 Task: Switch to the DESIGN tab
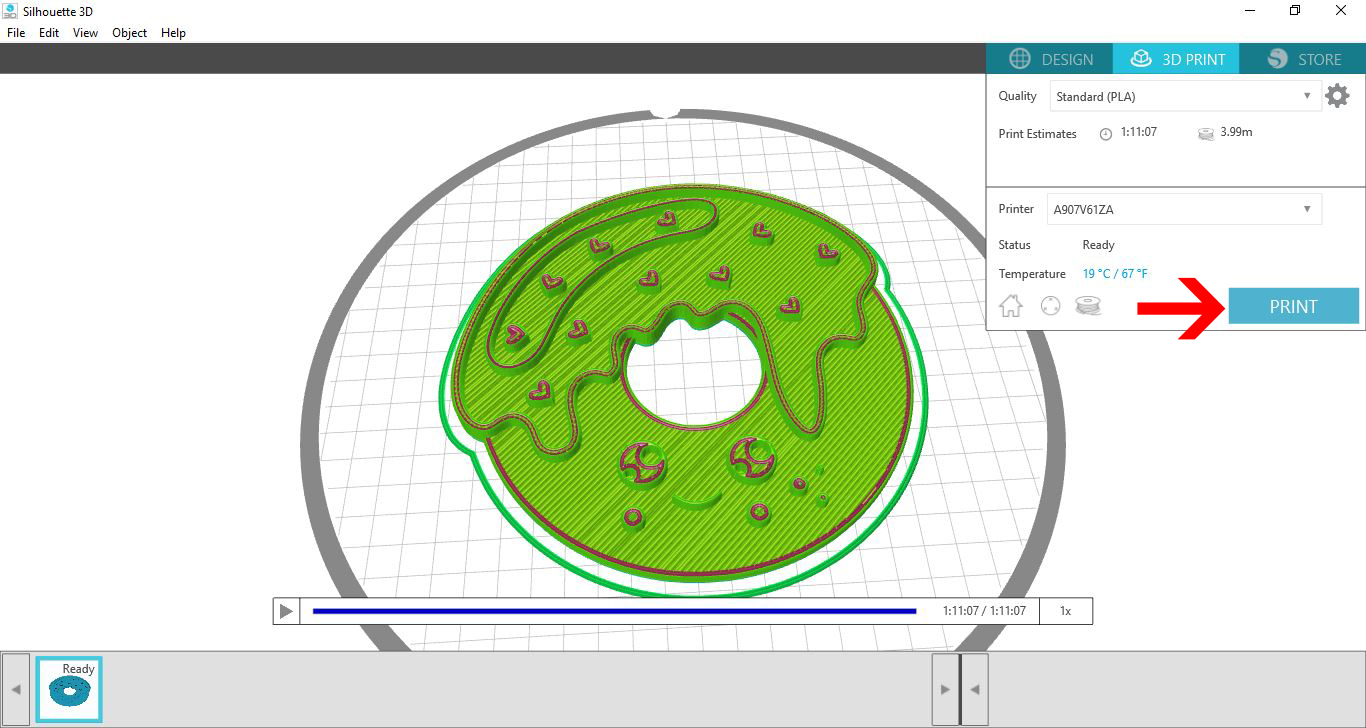[1050, 59]
